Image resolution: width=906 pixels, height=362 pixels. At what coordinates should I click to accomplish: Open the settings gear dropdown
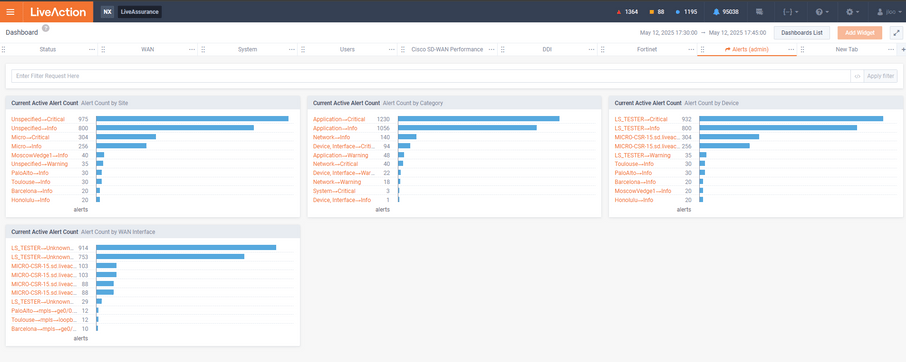click(852, 12)
